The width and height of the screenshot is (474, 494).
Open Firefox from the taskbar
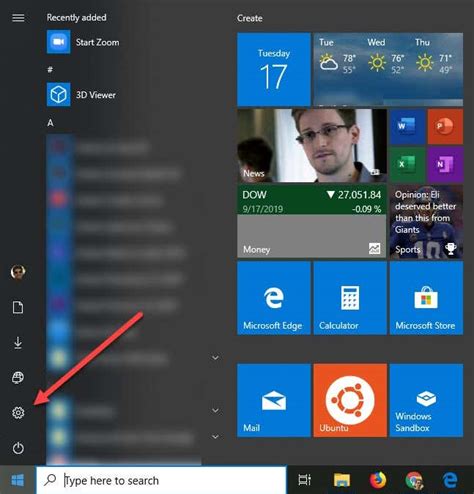click(378, 480)
